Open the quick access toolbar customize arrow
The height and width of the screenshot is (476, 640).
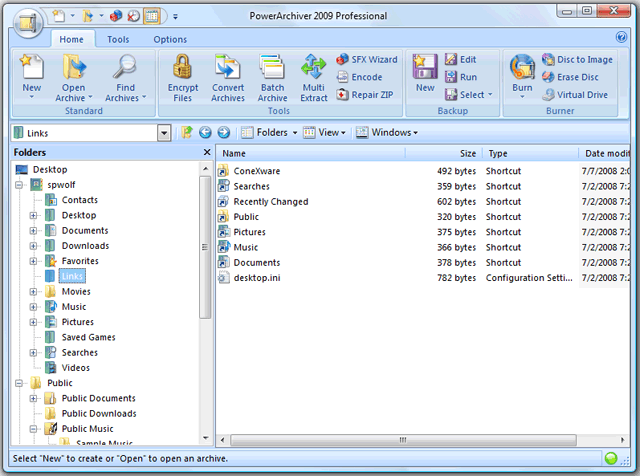[x=175, y=17]
